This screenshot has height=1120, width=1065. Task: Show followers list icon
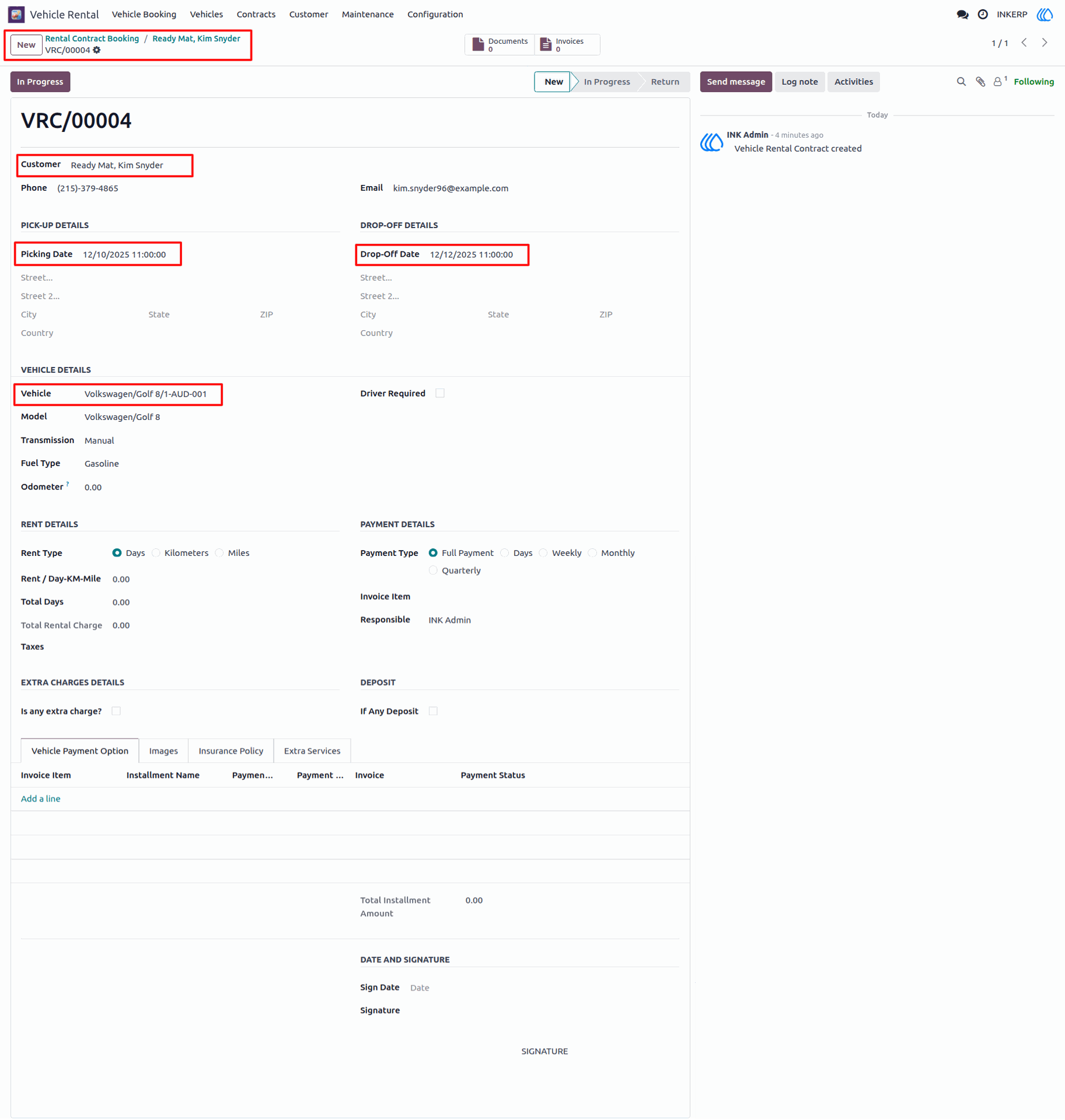[1000, 82]
